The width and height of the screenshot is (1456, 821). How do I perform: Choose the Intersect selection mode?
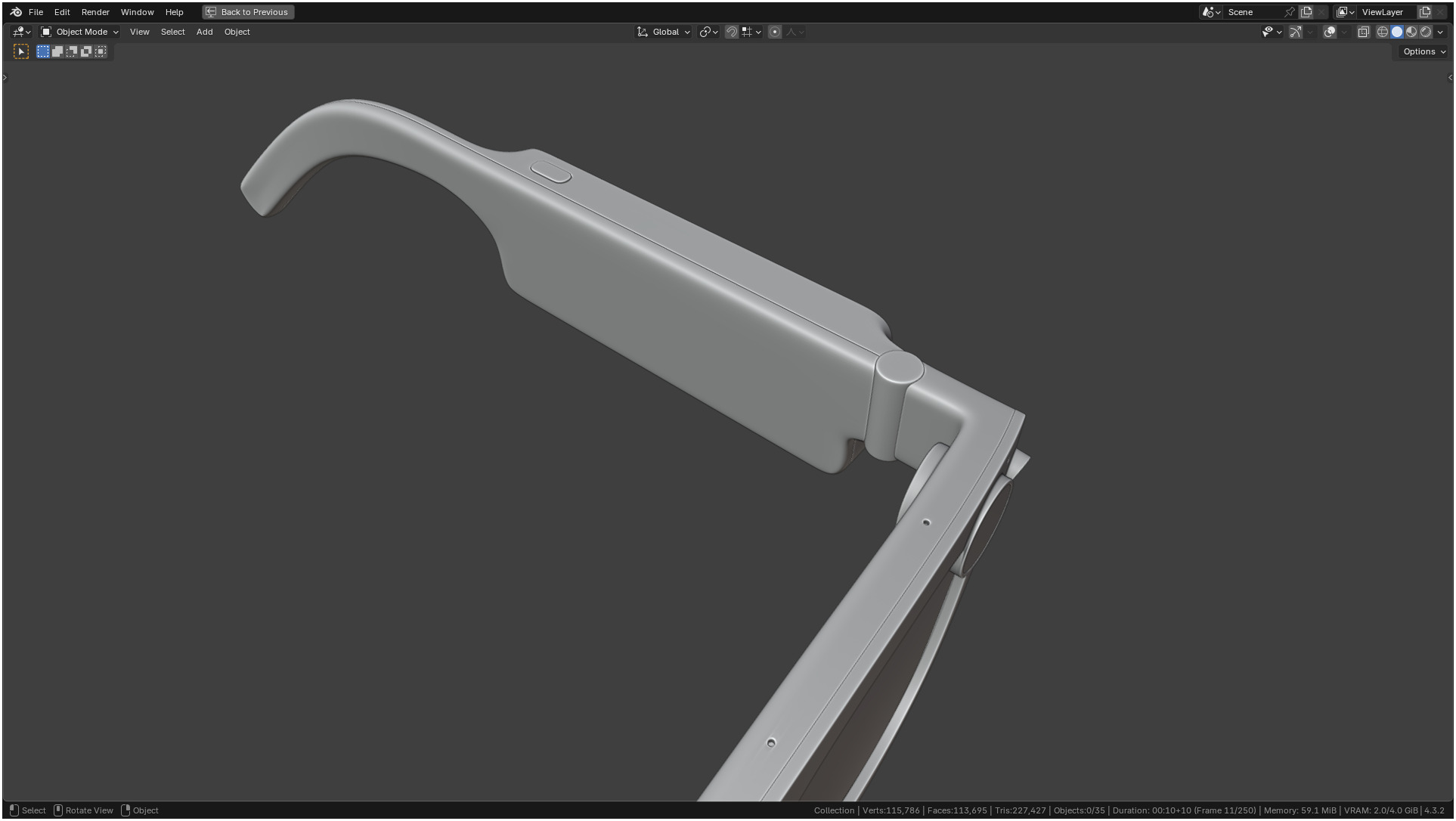click(101, 51)
